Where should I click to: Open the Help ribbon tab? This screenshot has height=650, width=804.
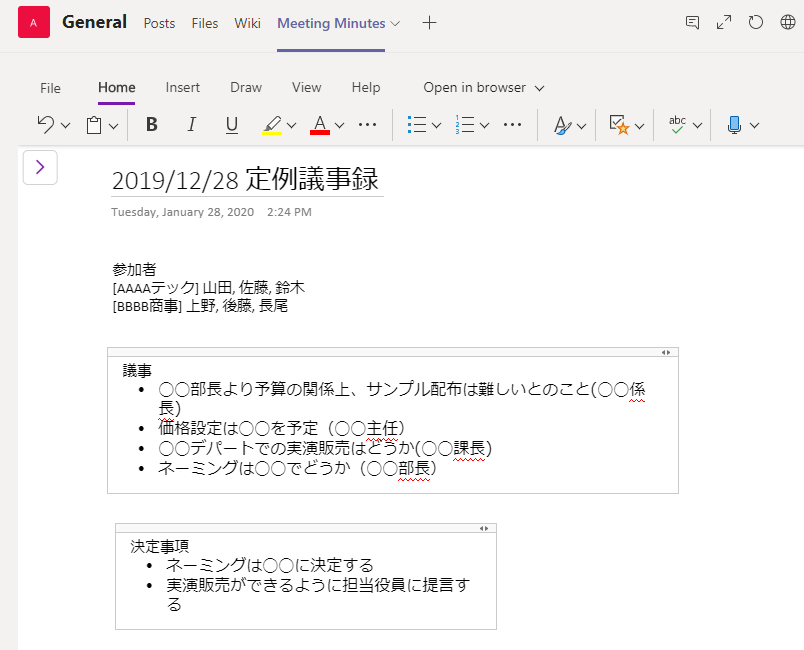(366, 88)
